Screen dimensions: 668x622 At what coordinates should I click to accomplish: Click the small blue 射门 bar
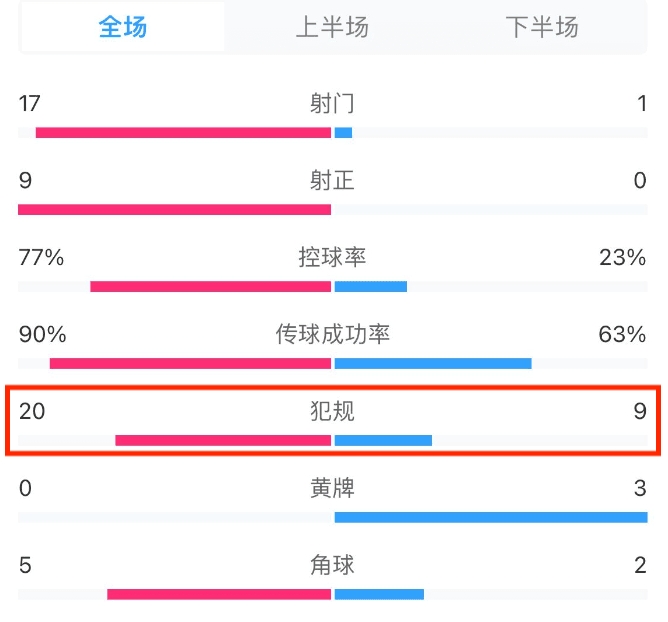[343, 132]
